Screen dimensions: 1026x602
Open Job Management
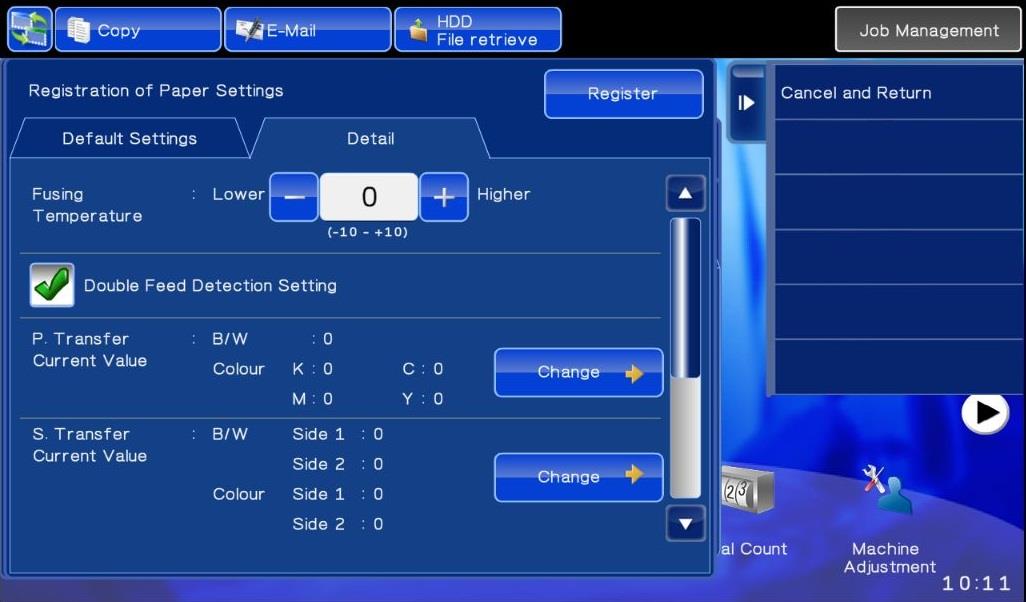click(928, 30)
